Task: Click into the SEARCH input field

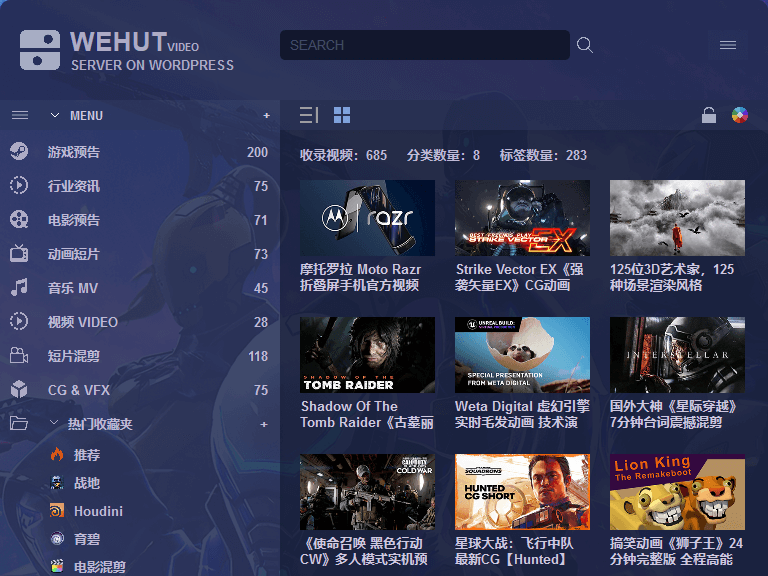Action: coord(425,45)
